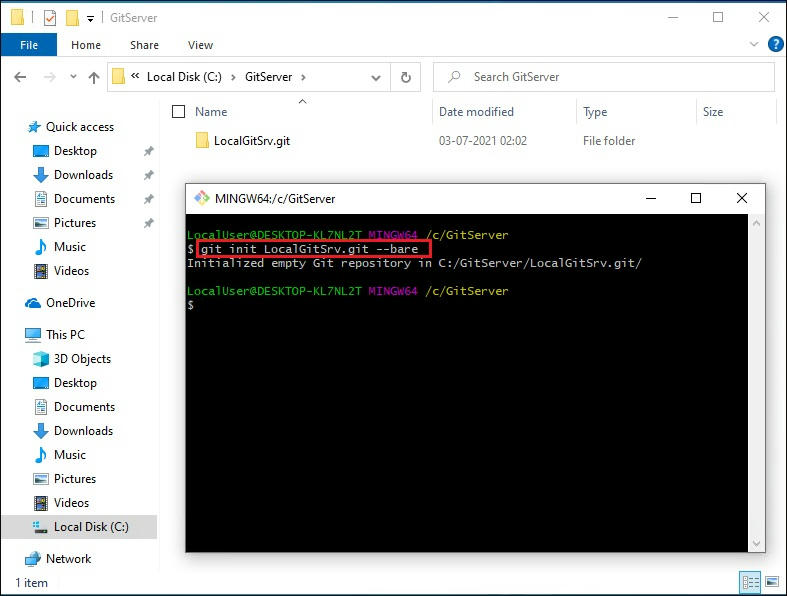787x596 pixels.
Task: Go up one folder level
Action: [x=94, y=77]
